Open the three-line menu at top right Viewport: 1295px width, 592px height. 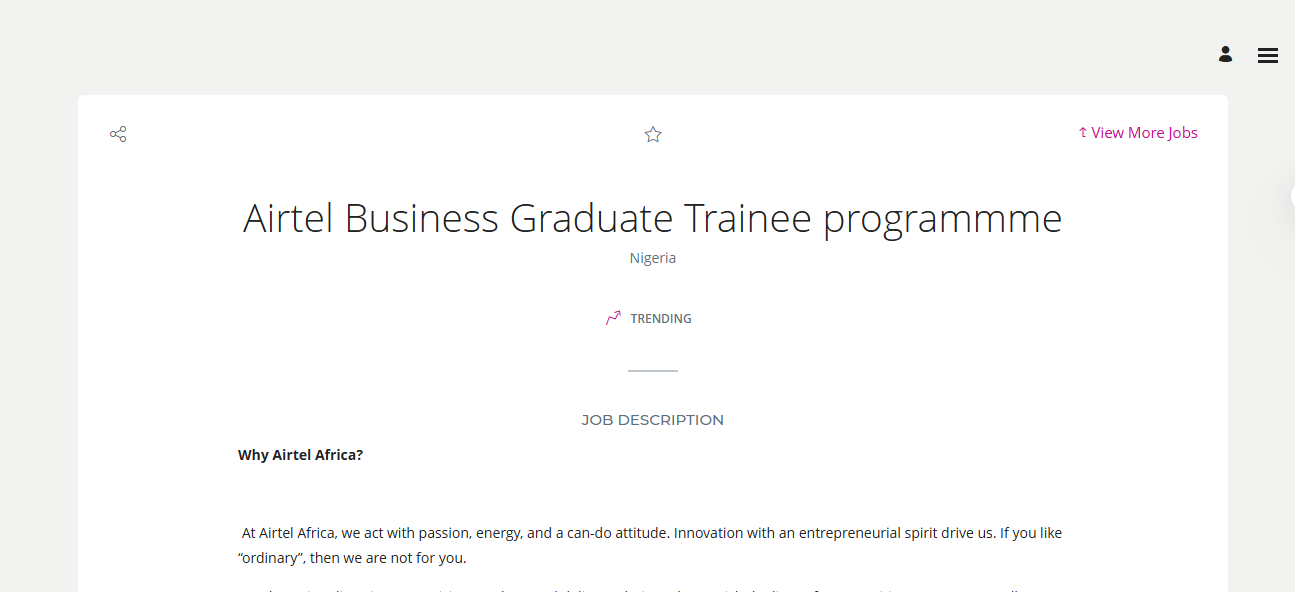1267,55
